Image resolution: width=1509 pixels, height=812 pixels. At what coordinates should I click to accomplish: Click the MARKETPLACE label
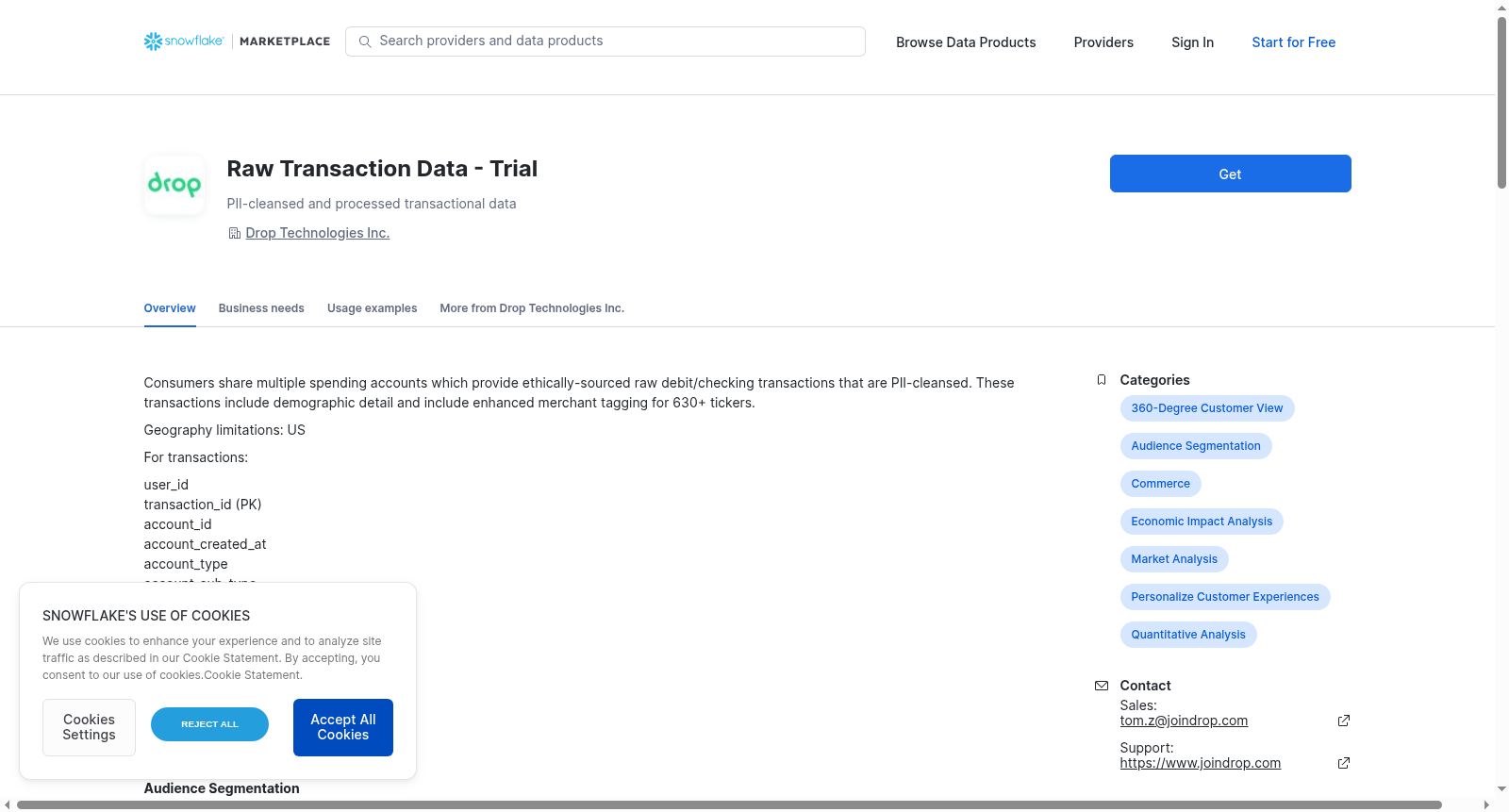coord(285,41)
